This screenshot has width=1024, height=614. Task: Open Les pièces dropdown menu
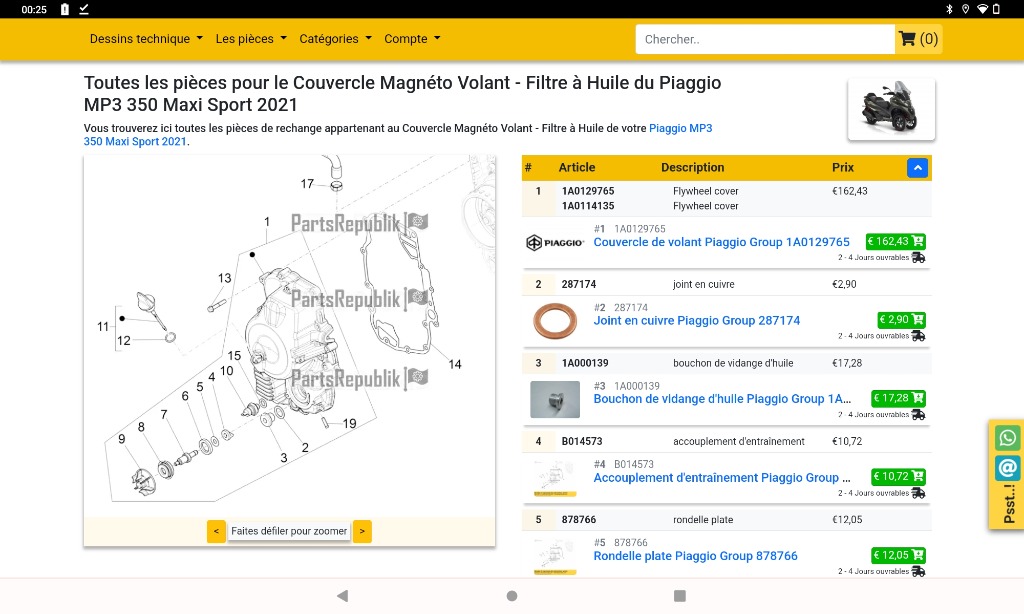click(x=251, y=39)
